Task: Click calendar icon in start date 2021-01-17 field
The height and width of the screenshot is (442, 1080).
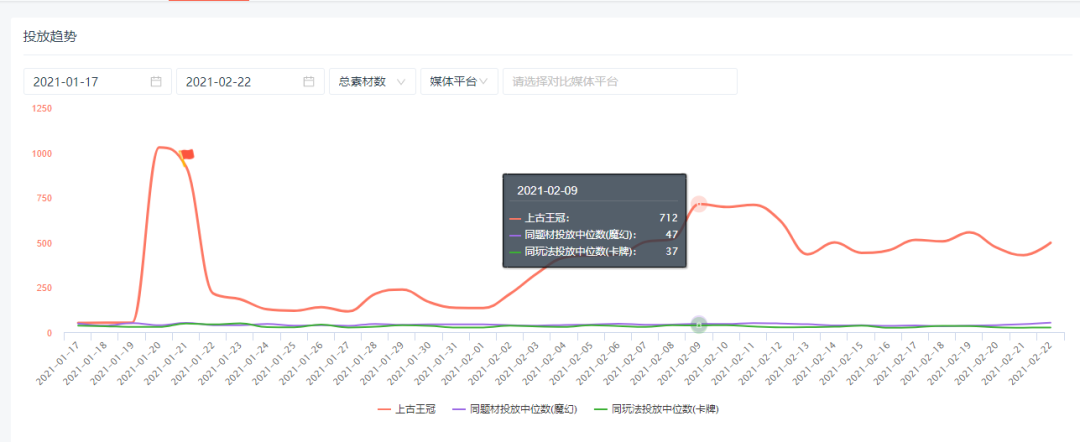Action: [x=156, y=82]
